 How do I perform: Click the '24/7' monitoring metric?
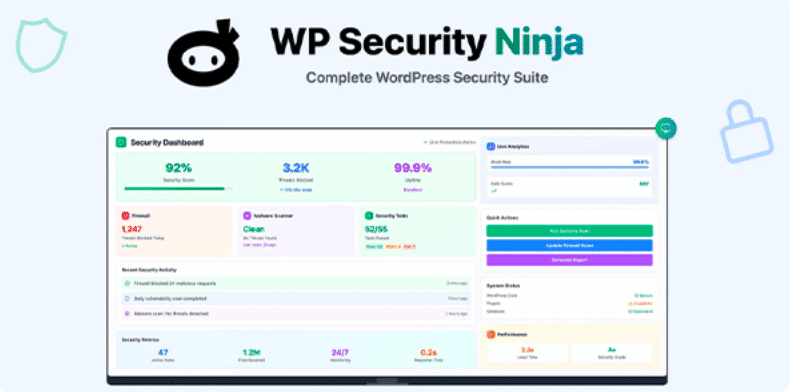(x=340, y=353)
